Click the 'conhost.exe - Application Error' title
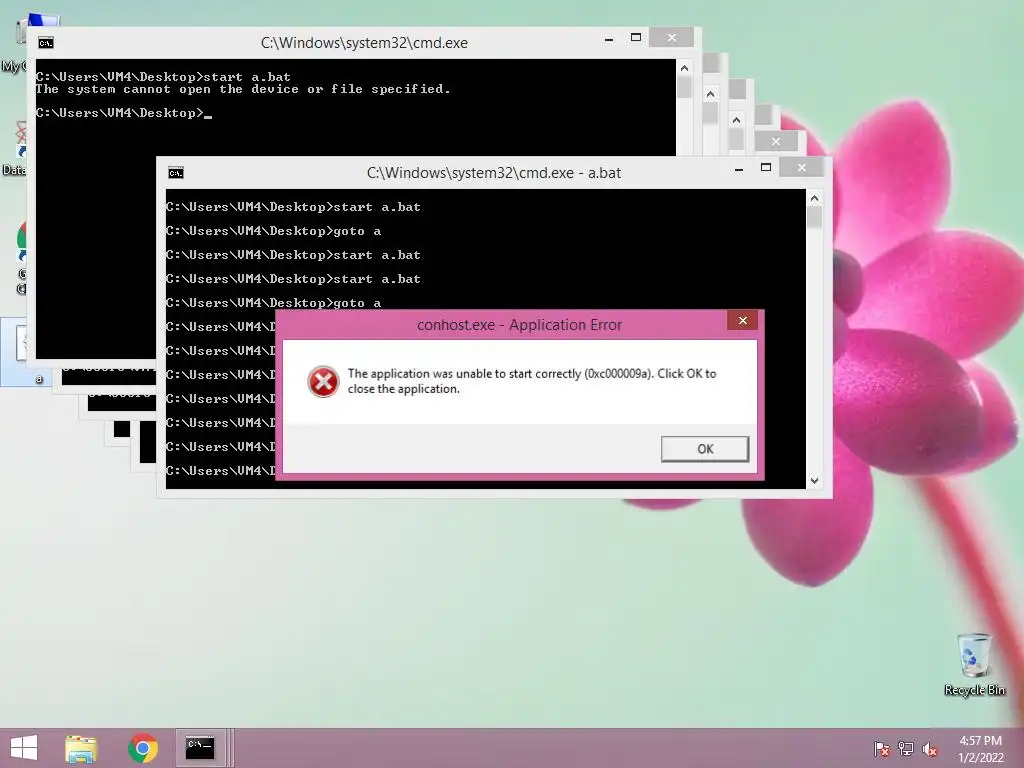The image size is (1024, 768). pos(519,325)
